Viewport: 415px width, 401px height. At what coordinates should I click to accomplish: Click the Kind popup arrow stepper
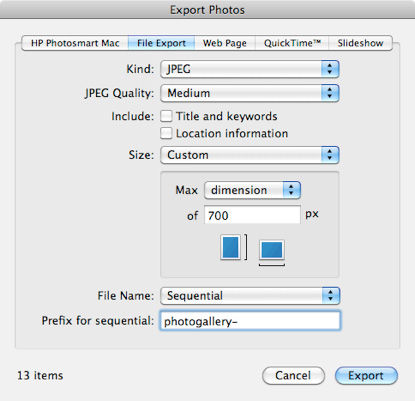click(x=330, y=69)
